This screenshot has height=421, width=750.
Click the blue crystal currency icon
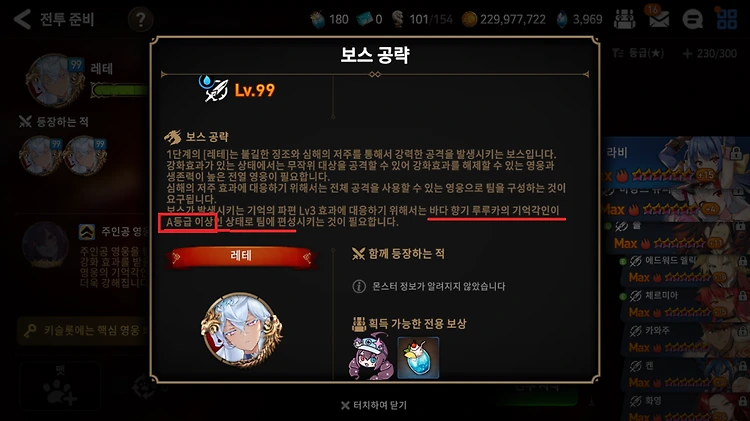pyautogui.click(x=562, y=20)
